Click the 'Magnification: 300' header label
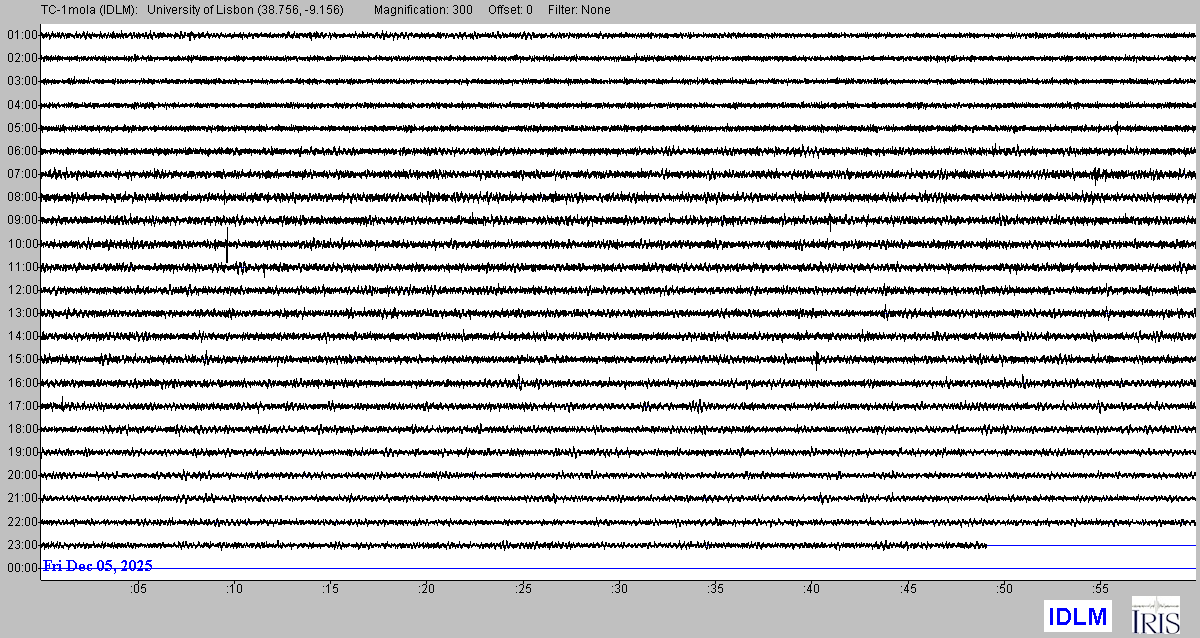This screenshot has height=638, width=1200. (x=423, y=10)
